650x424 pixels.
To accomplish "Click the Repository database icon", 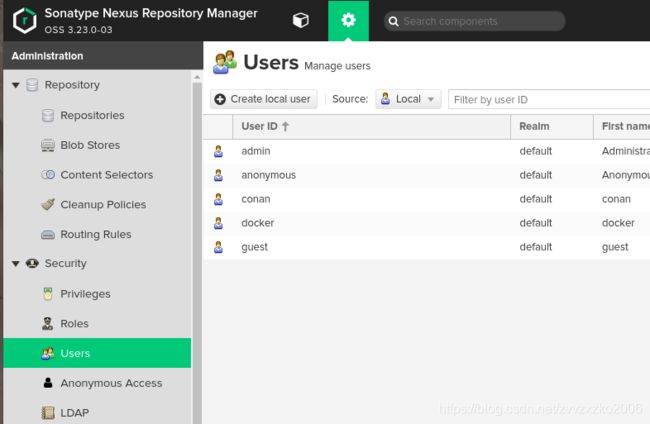I will [x=32, y=85].
